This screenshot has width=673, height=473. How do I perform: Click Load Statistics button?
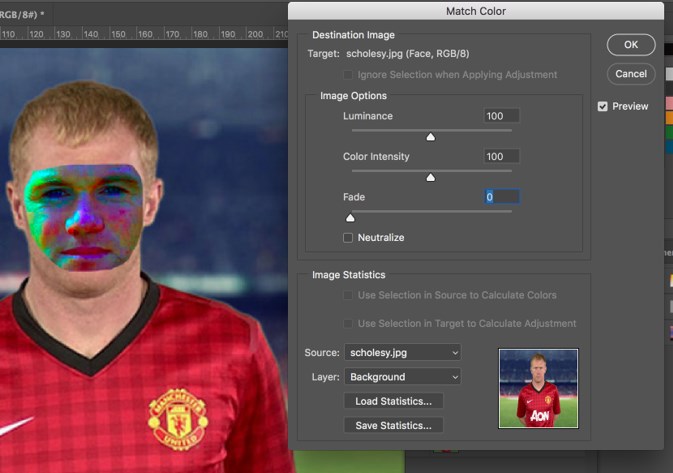(393, 401)
